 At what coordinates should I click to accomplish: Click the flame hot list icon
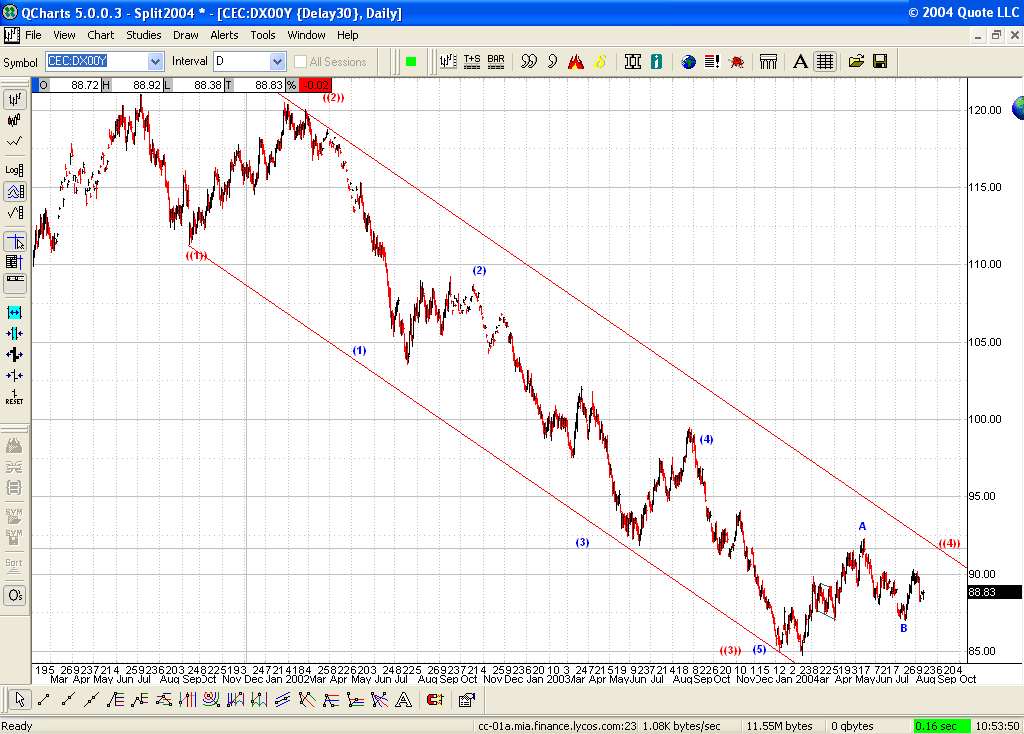576,61
